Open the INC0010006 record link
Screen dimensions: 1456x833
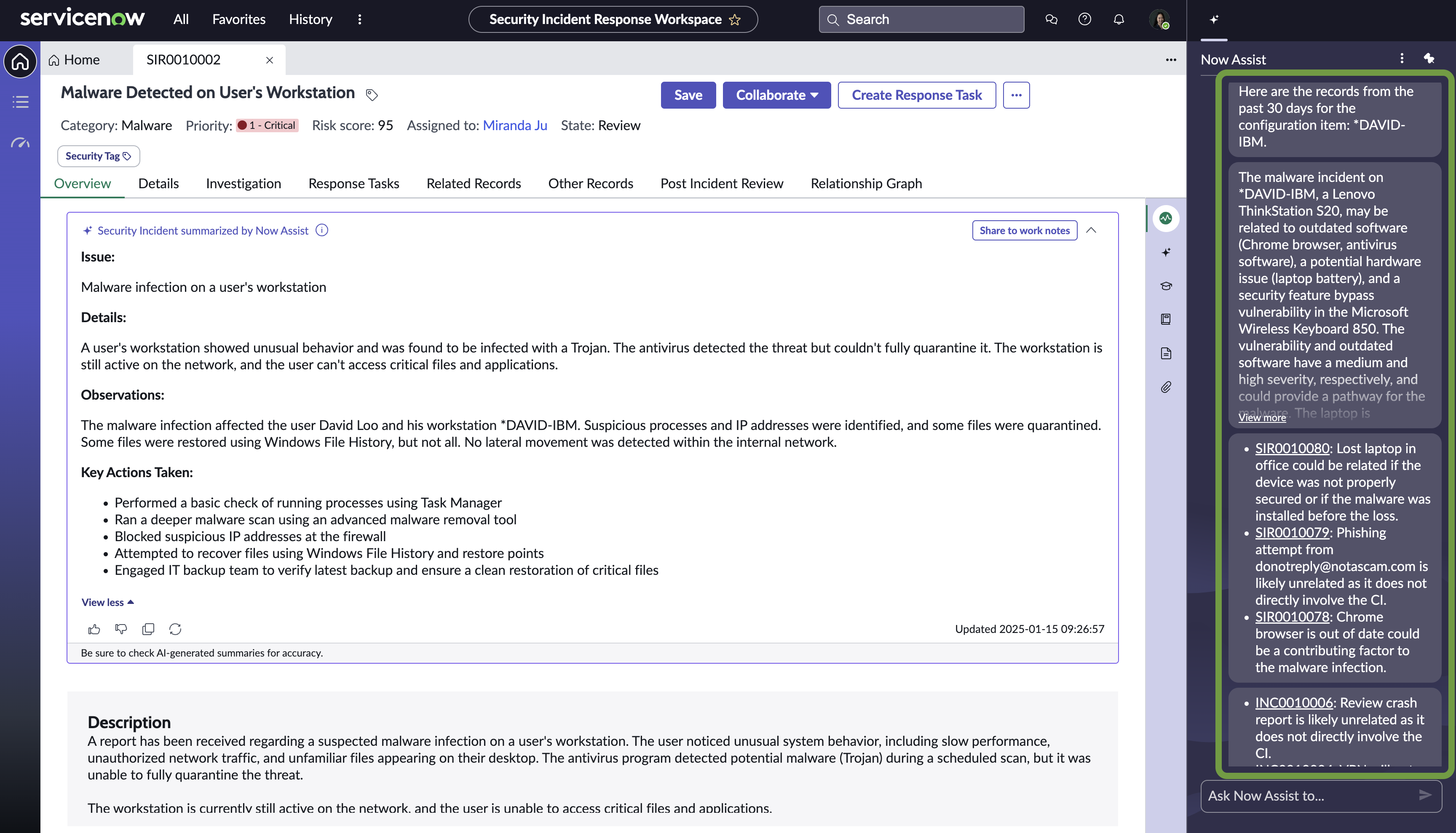pos(1294,702)
